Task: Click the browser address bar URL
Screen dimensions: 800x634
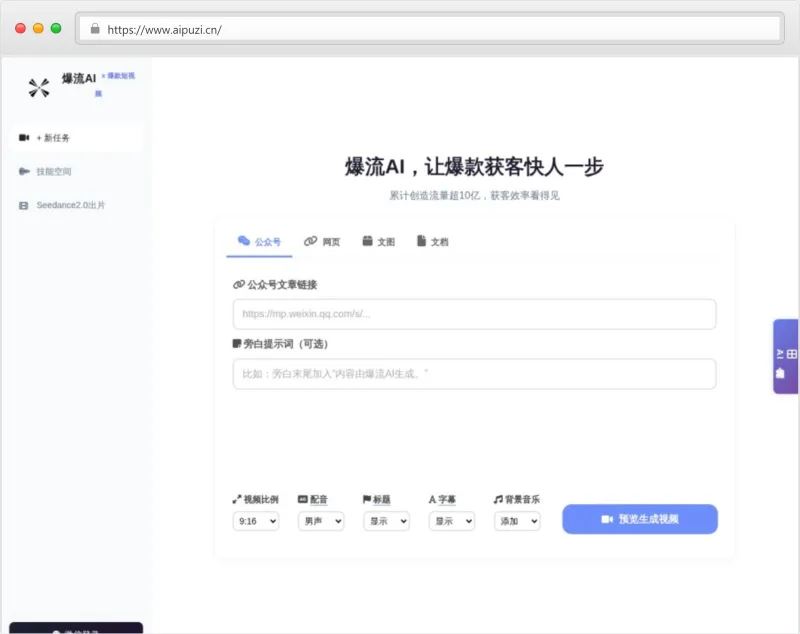Action: pyautogui.click(x=164, y=30)
